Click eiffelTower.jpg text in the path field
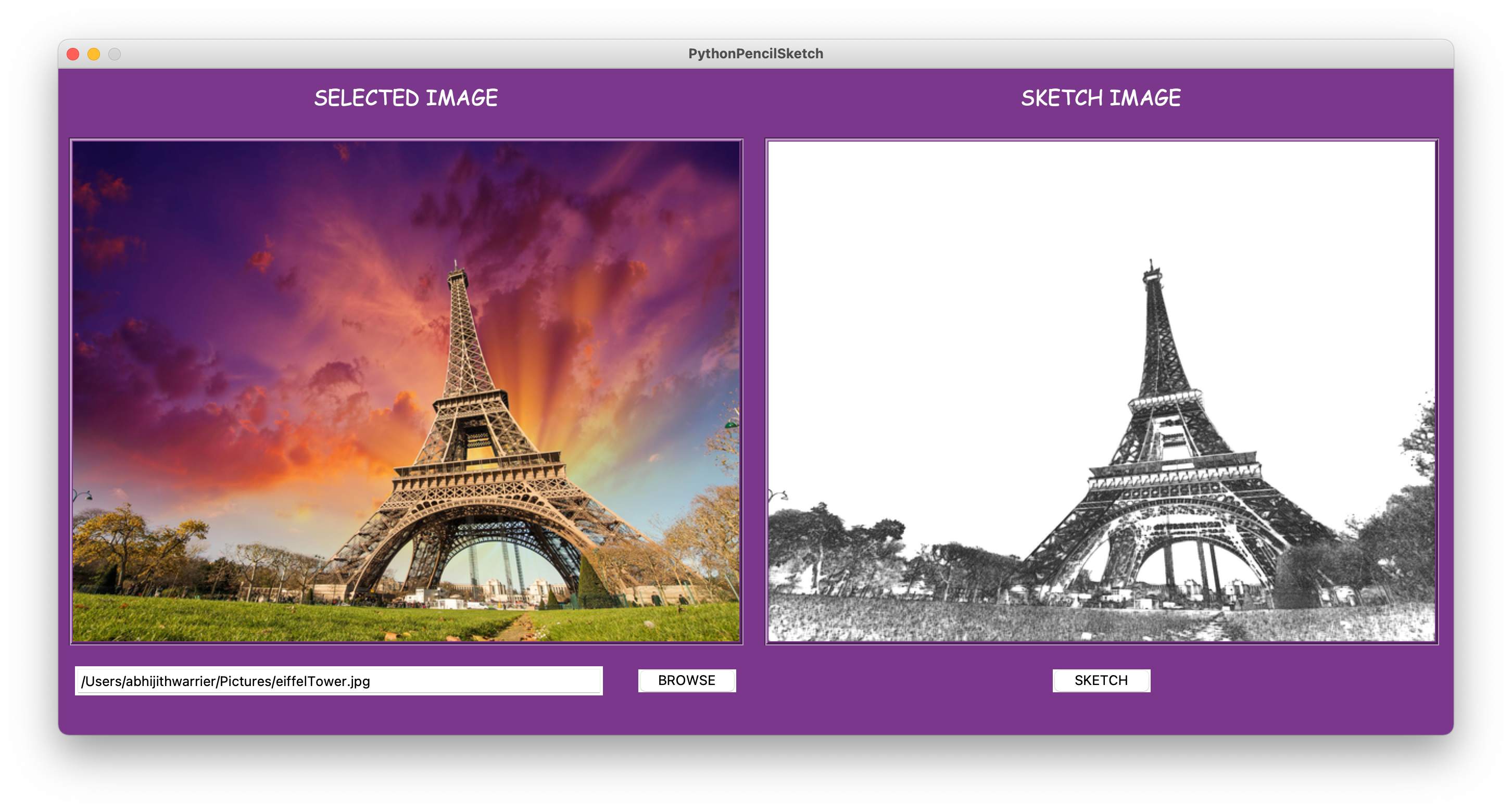Image resolution: width=1512 pixels, height=812 pixels. (x=323, y=681)
